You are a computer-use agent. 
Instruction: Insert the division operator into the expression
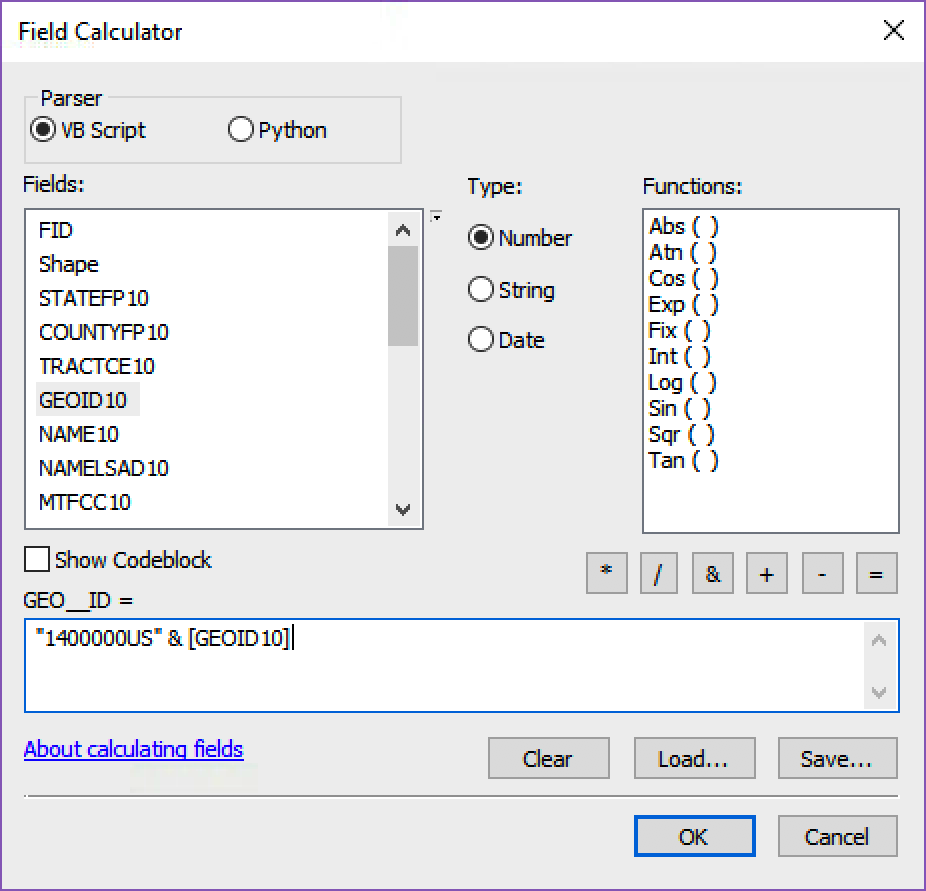[x=658, y=573]
